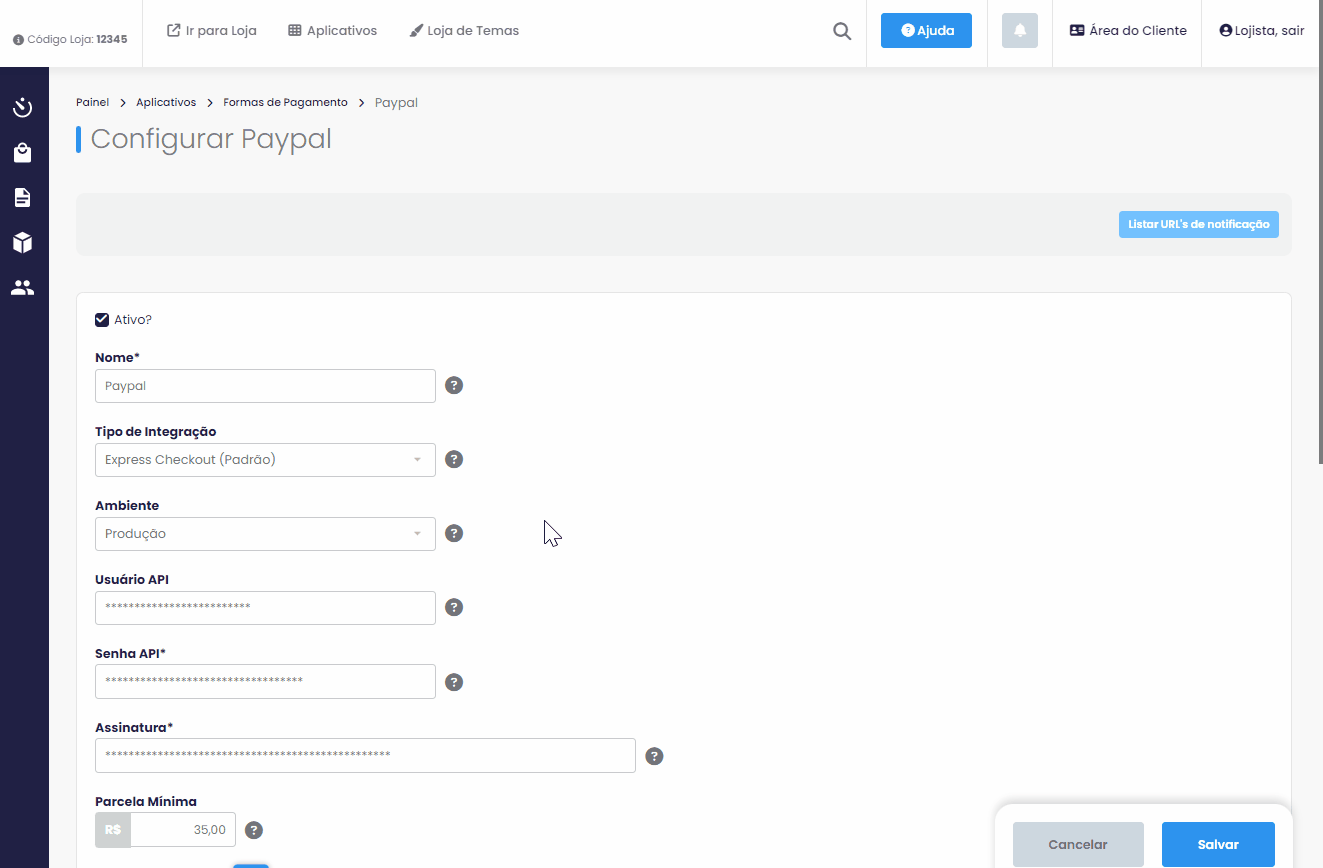Open the customers people icon in sidebar
This screenshot has width=1323, height=868.
(x=23, y=287)
